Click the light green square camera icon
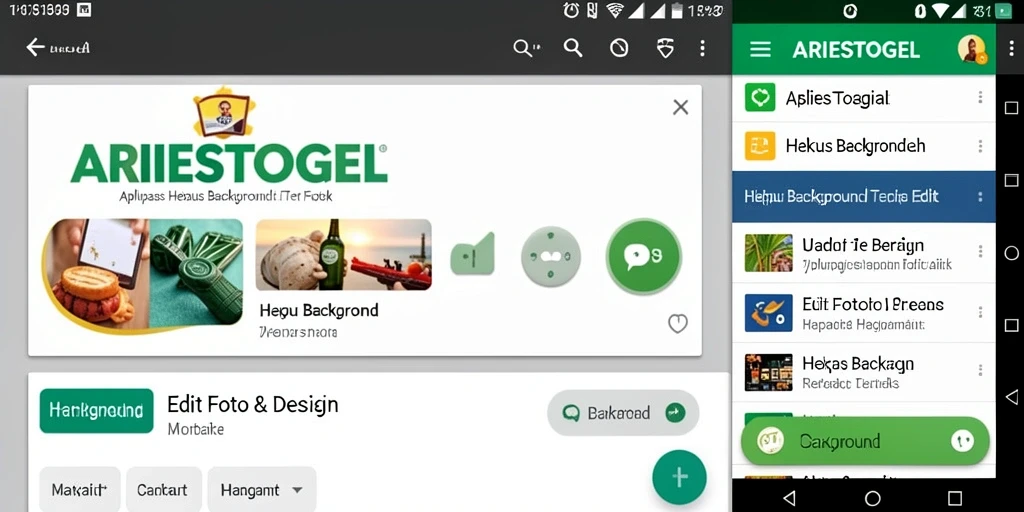This screenshot has height=512, width=1024. point(473,255)
